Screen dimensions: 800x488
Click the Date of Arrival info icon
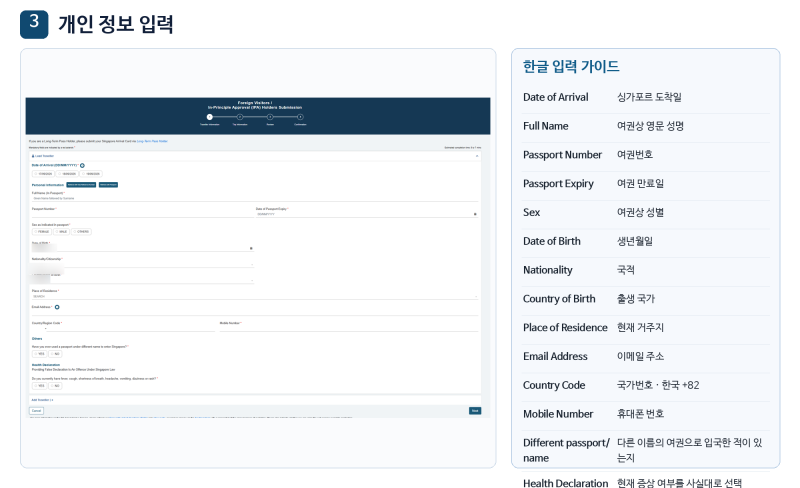pyautogui.click(x=82, y=165)
